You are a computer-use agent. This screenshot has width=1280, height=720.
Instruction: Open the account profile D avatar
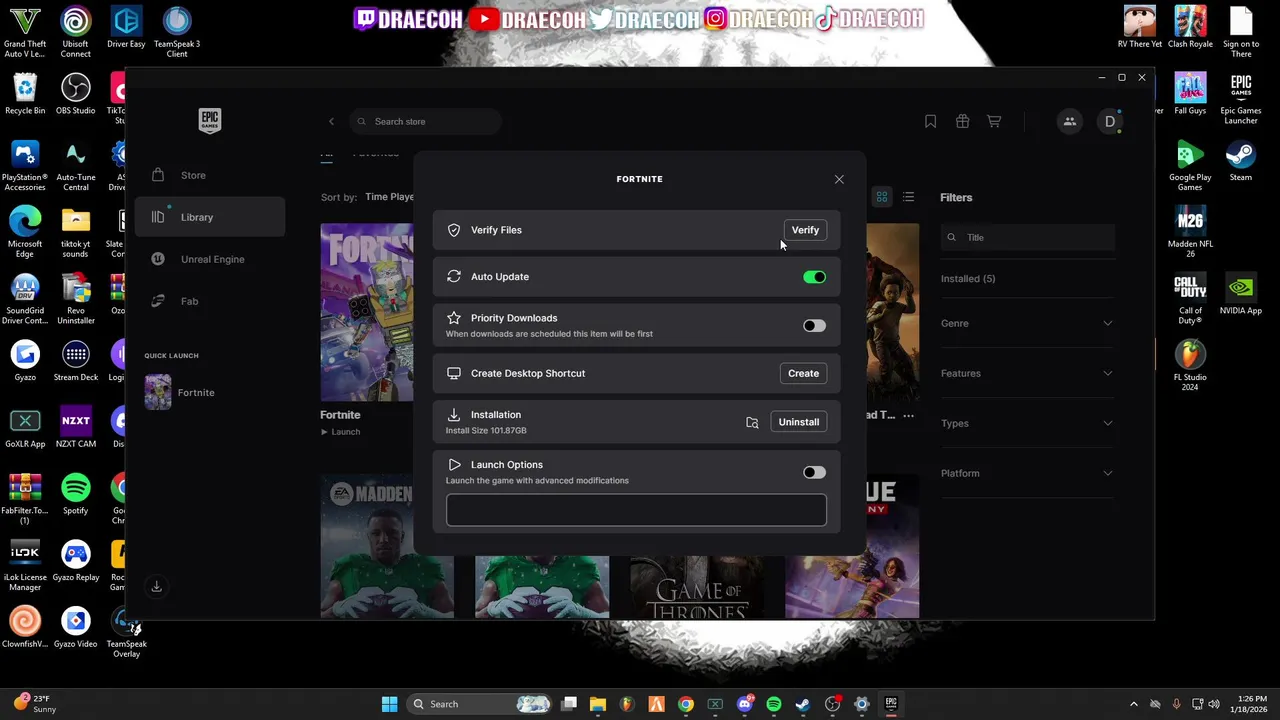coord(1110,122)
